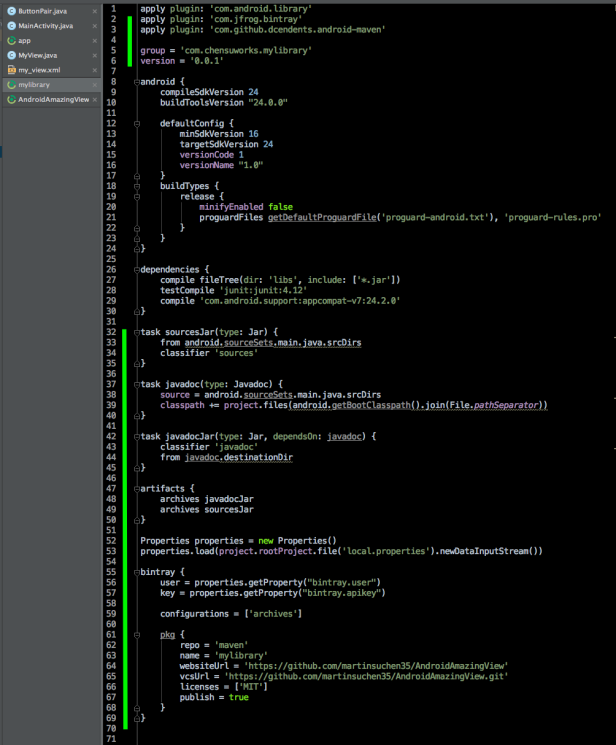616x745 pixels.
Task: Close the my_view.xml tab
Action: click(95, 70)
